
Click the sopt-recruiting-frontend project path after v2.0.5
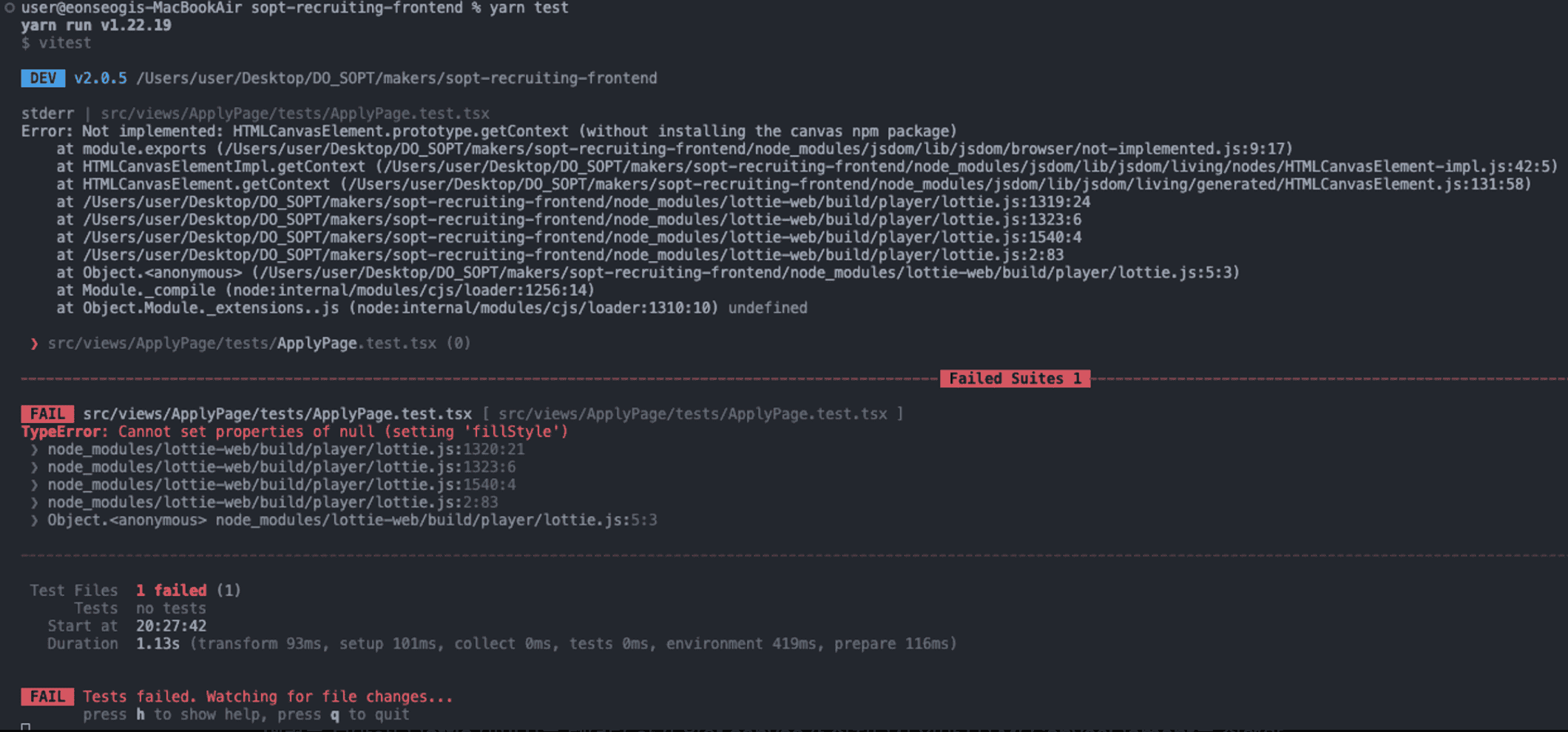(x=396, y=78)
